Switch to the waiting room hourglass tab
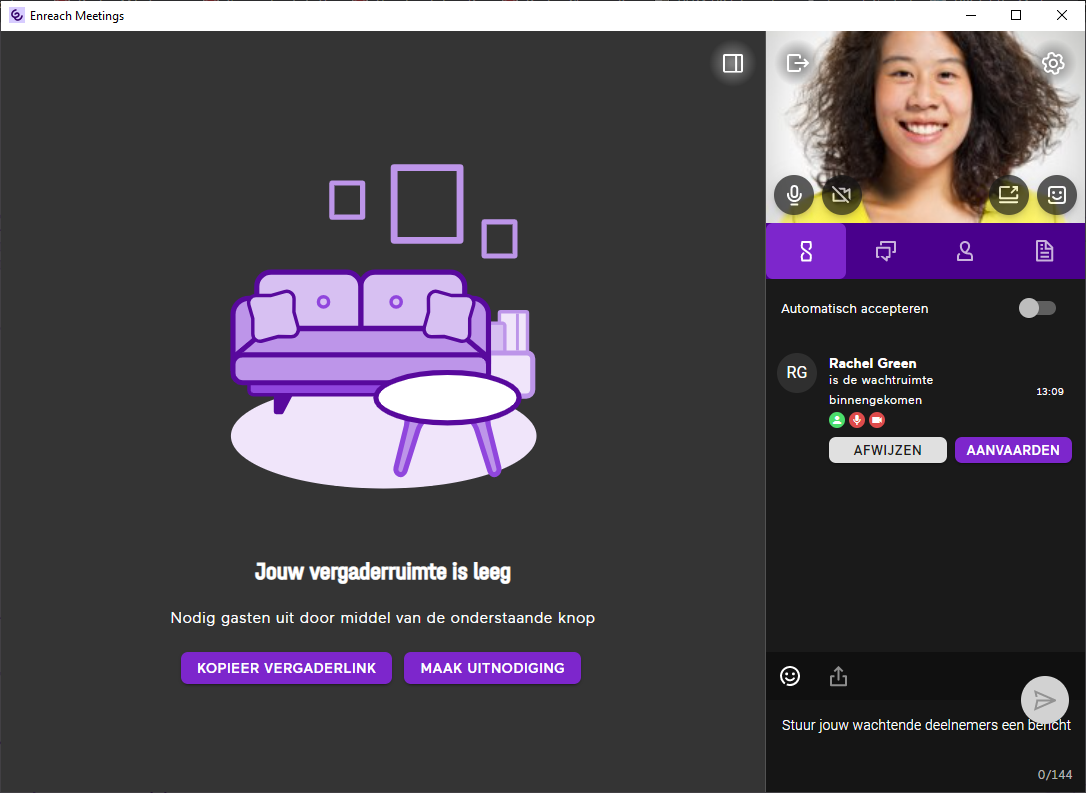The height and width of the screenshot is (793, 1086). pyautogui.click(x=806, y=251)
